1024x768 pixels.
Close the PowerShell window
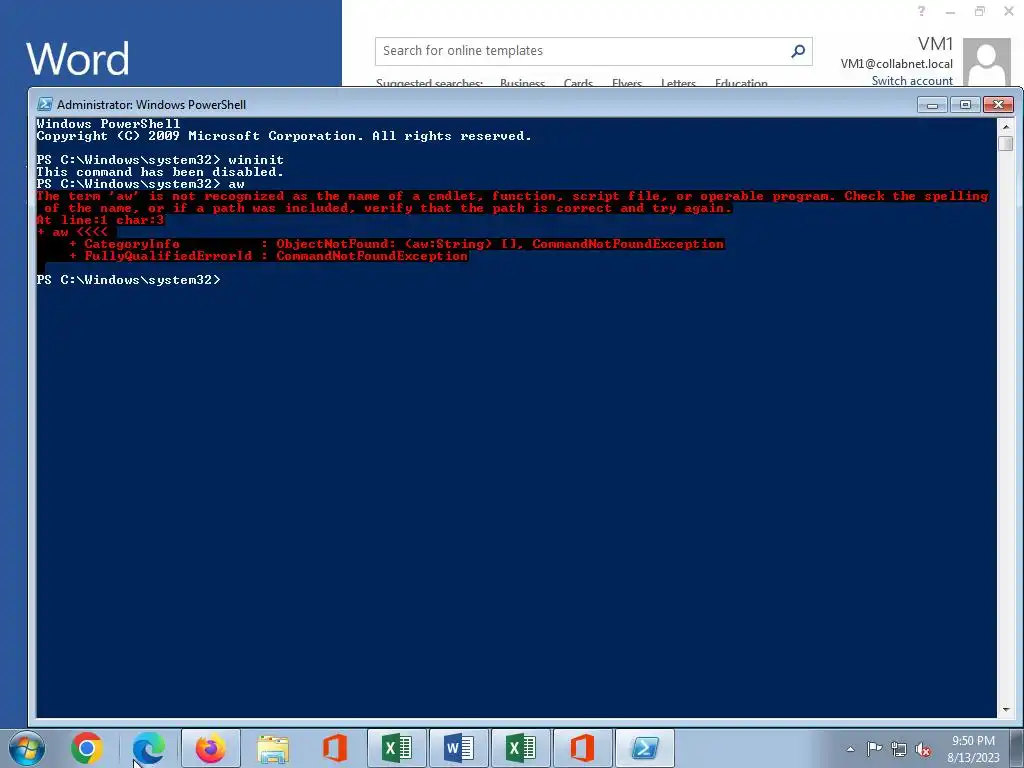[998, 104]
